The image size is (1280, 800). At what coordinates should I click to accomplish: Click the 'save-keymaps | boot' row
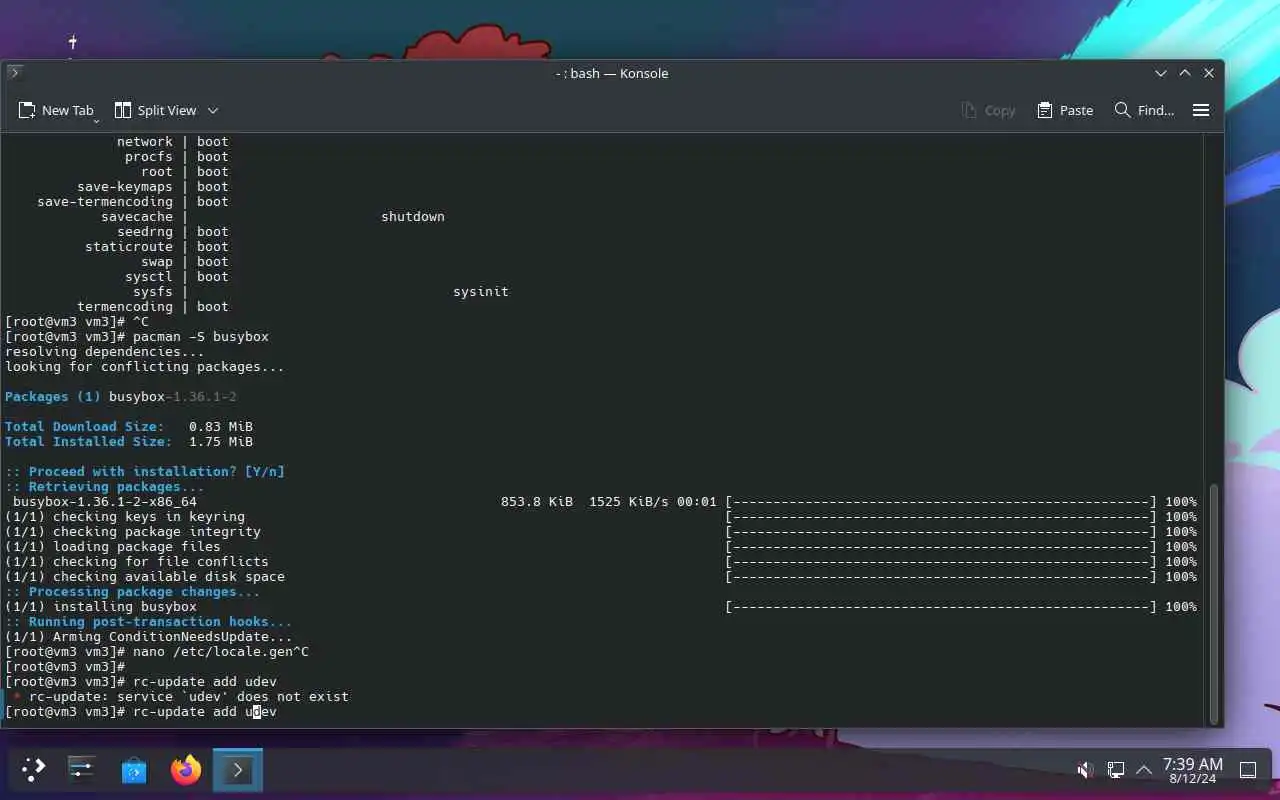tap(153, 186)
